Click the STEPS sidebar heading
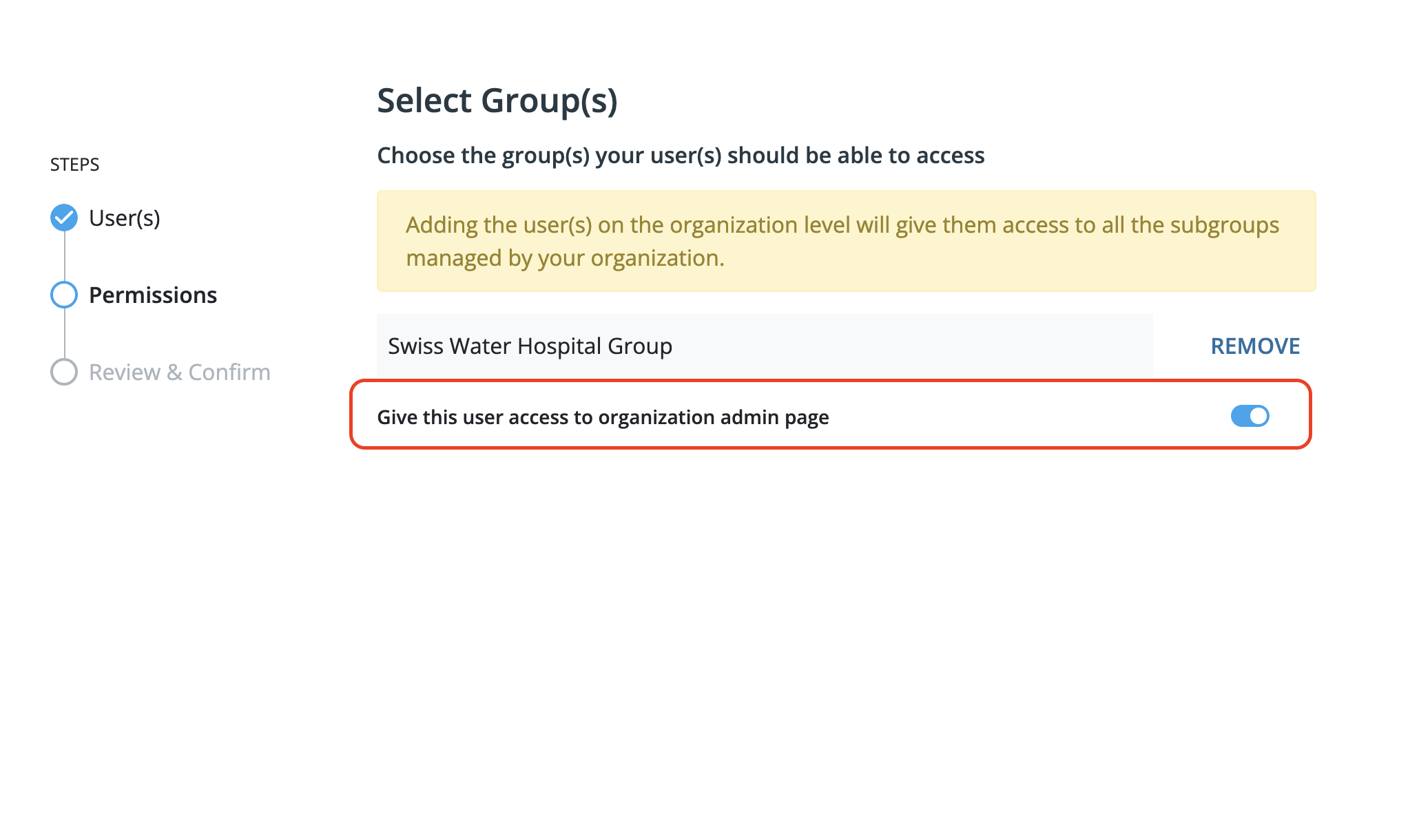The width and height of the screenshot is (1419, 840). click(x=74, y=165)
